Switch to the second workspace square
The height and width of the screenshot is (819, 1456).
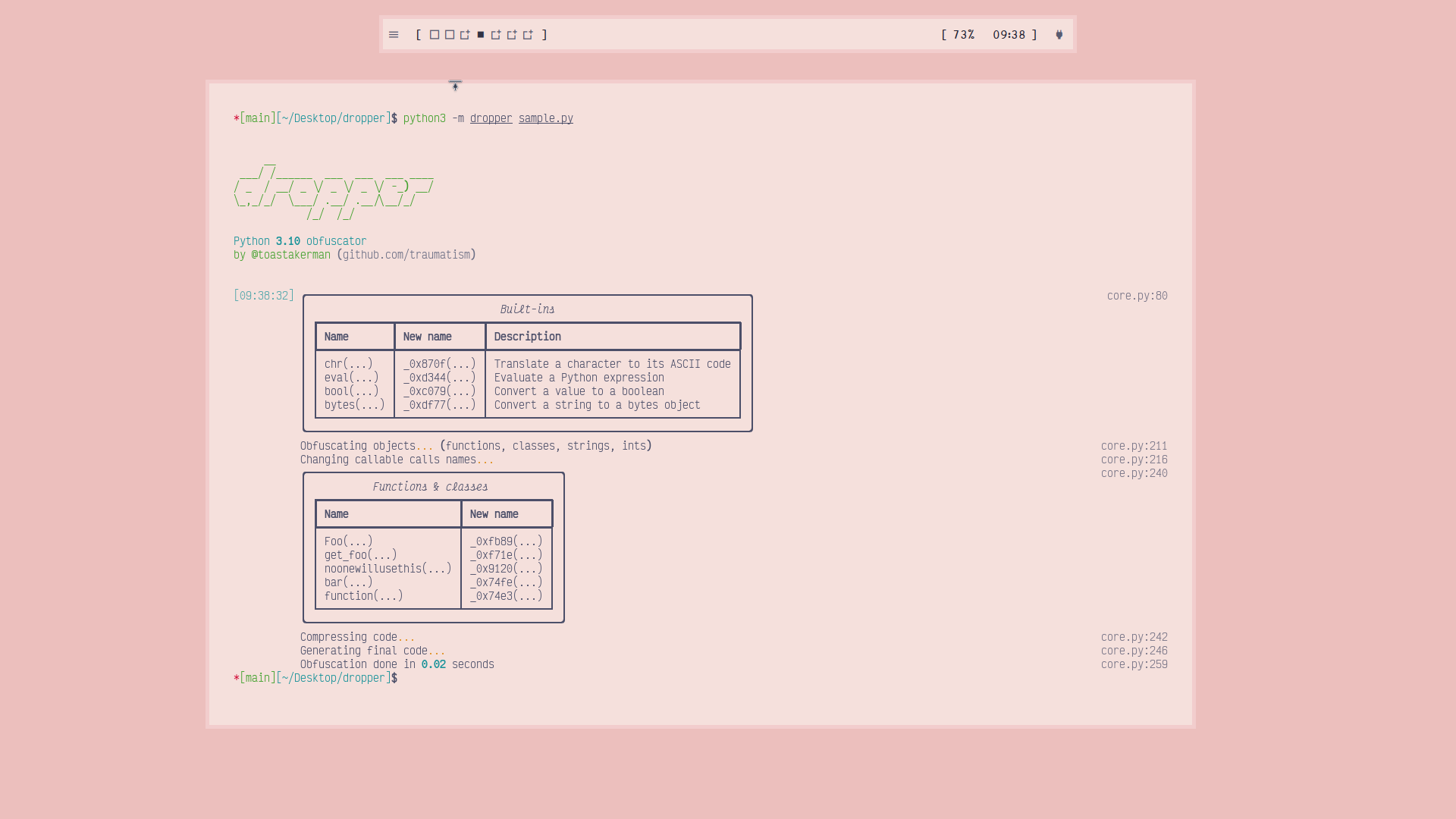[450, 35]
